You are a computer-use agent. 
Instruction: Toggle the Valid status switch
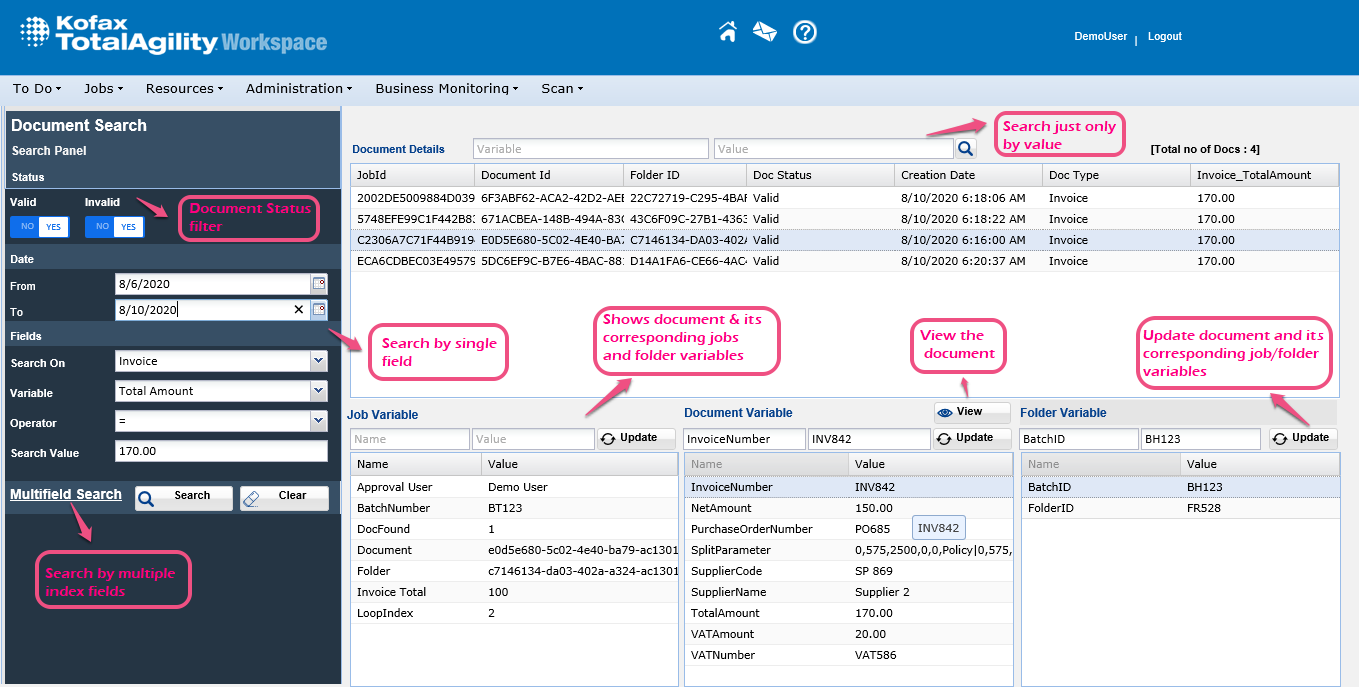pyautogui.click(x=39, y=227)
